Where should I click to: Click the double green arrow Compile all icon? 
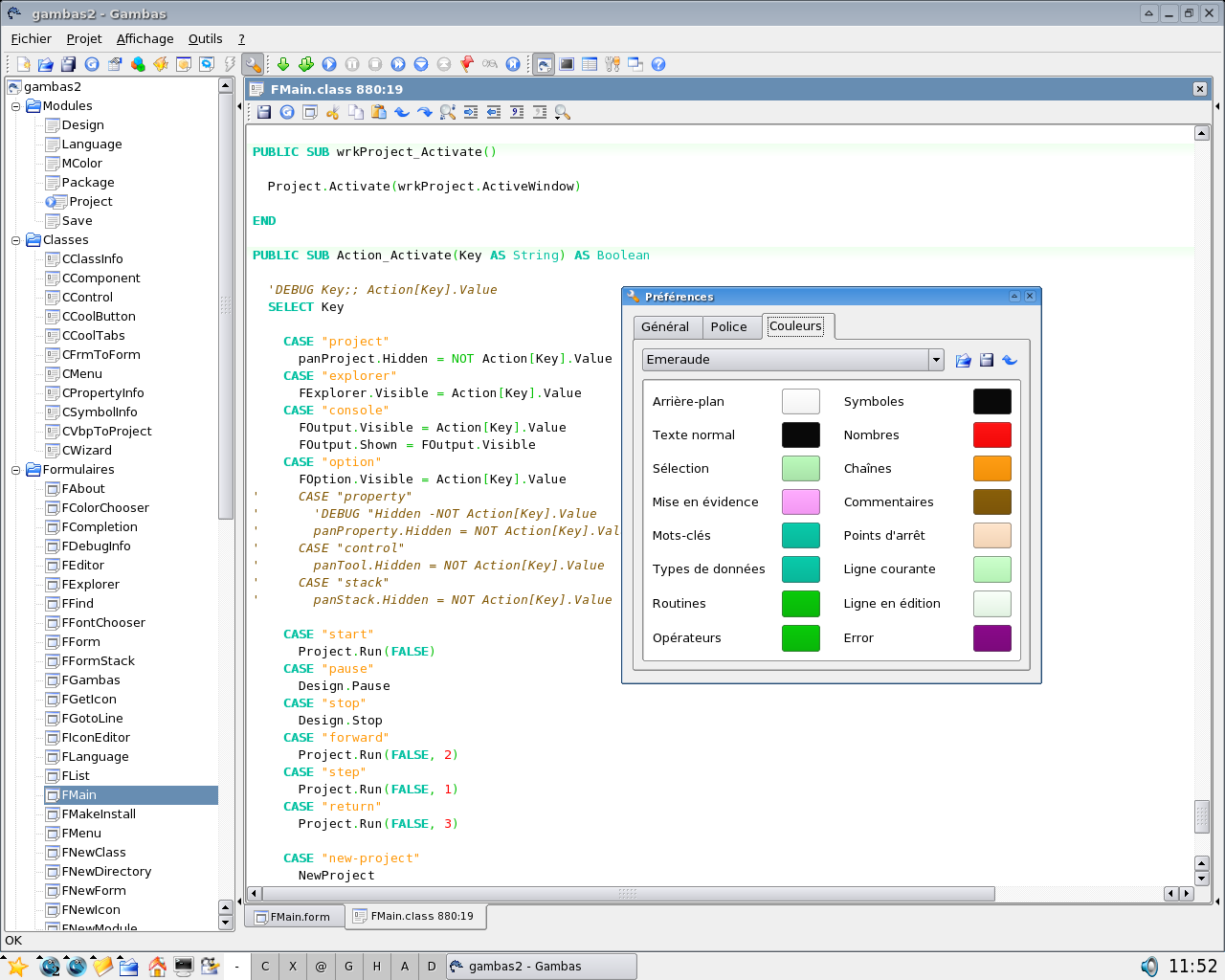306,64
